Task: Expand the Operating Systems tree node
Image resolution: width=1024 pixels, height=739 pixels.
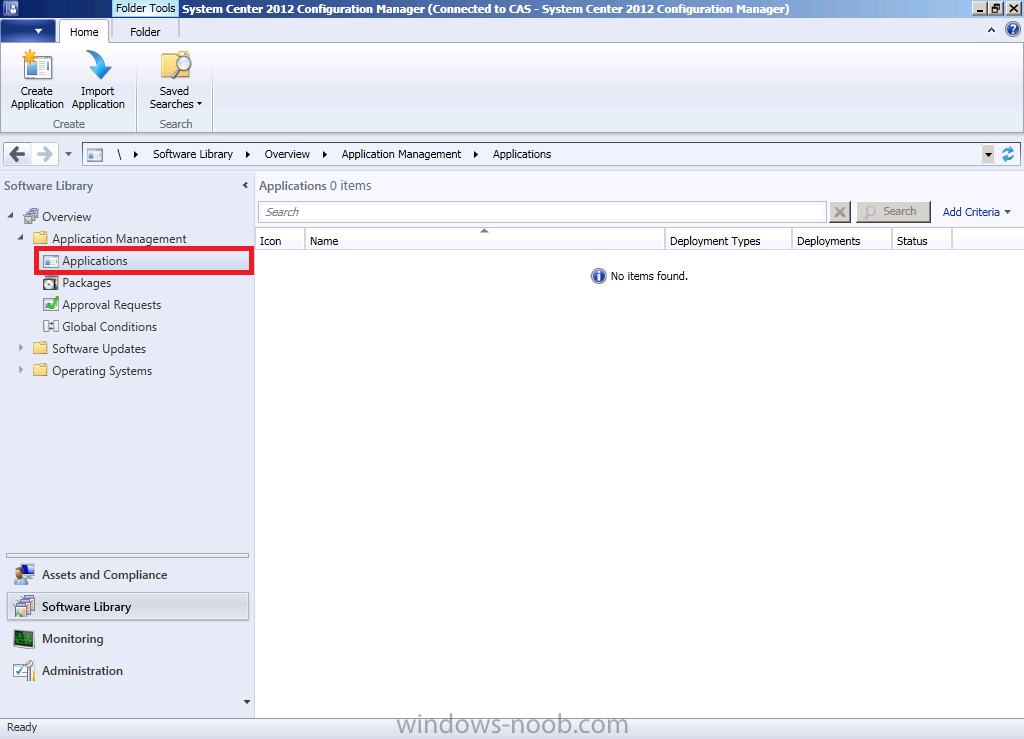Action: [x=21, y=370]
